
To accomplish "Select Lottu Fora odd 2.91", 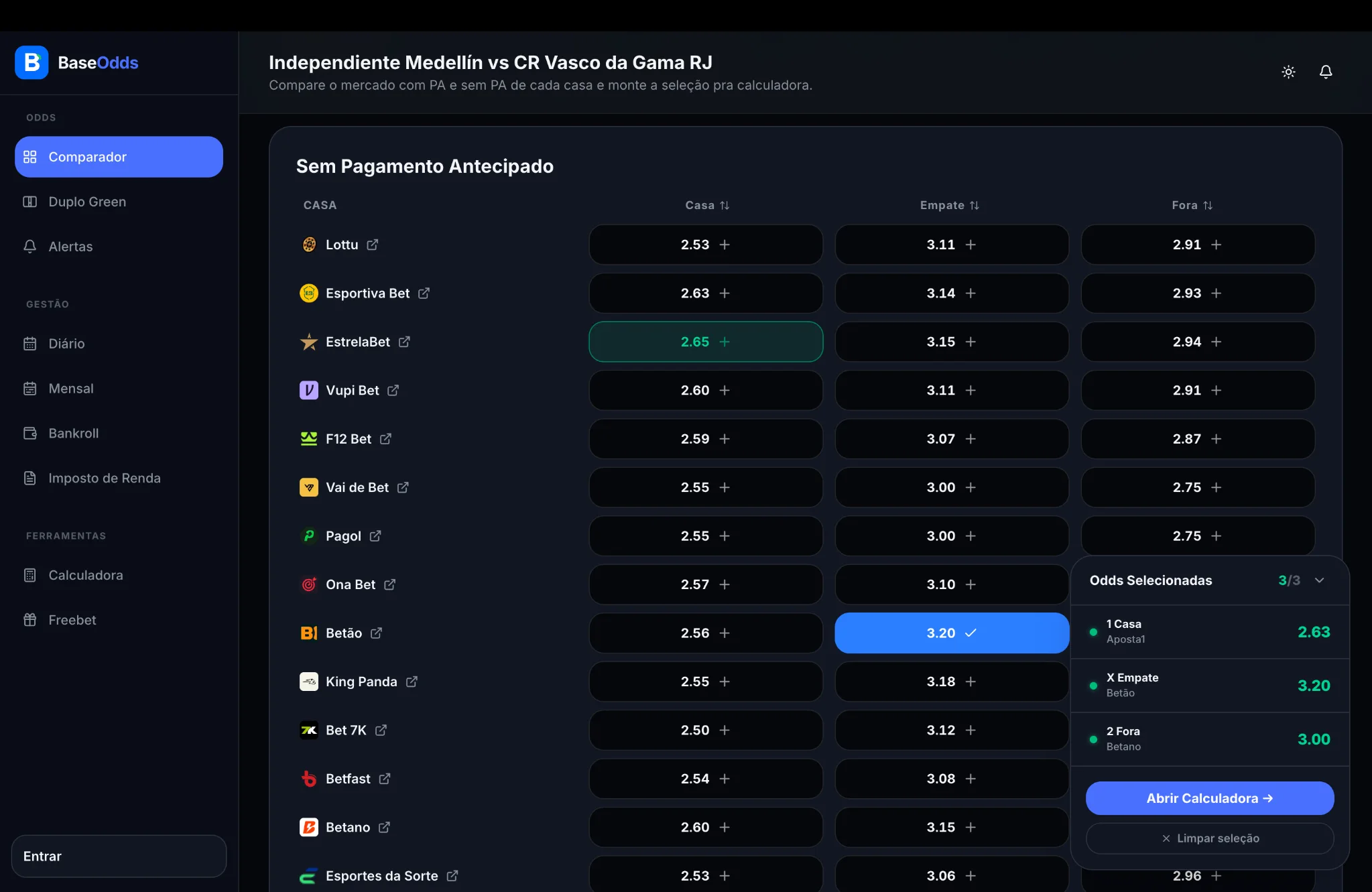I will point(1198,245).
